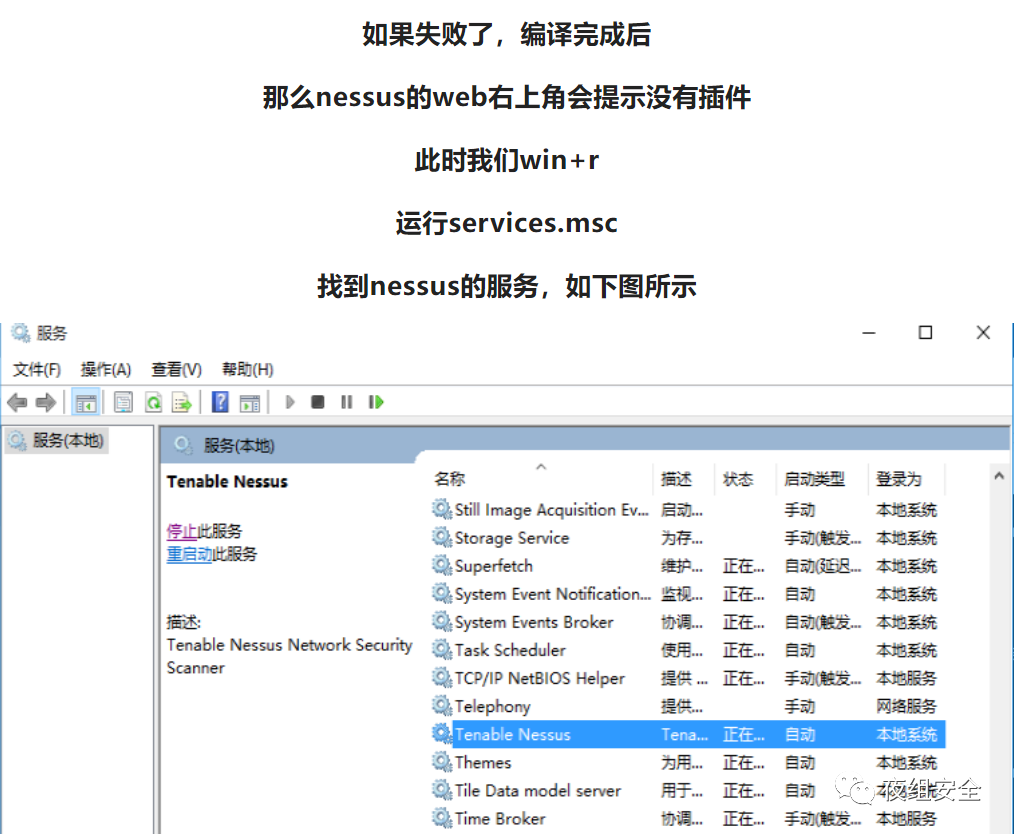Screen dimensions: 1014x834
Task: Minimize the 服务 window
Action: point(869,333)
